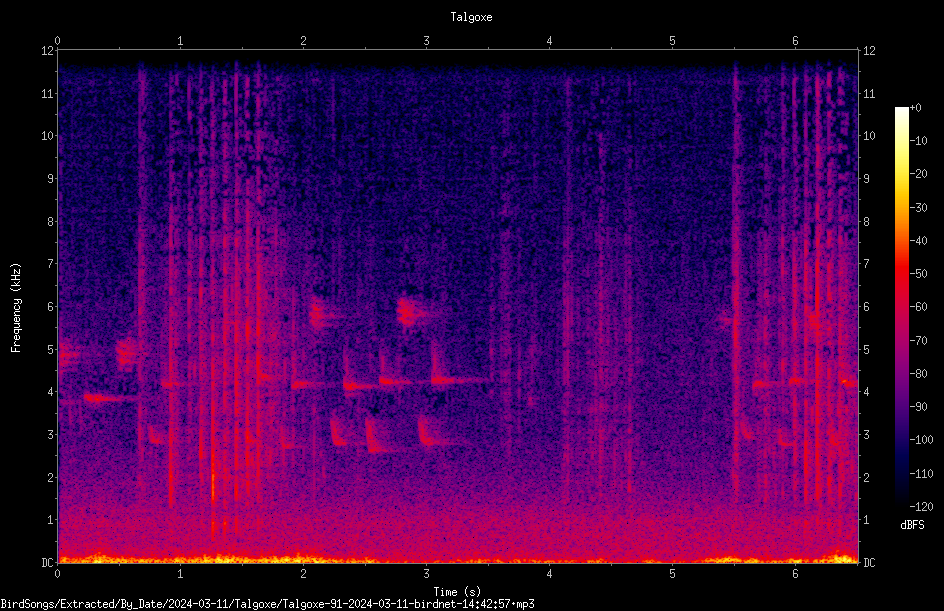Screen dimensions: 944x611
Task: Click the 1 second mark on bottom axis
Action: click(180, 574)
